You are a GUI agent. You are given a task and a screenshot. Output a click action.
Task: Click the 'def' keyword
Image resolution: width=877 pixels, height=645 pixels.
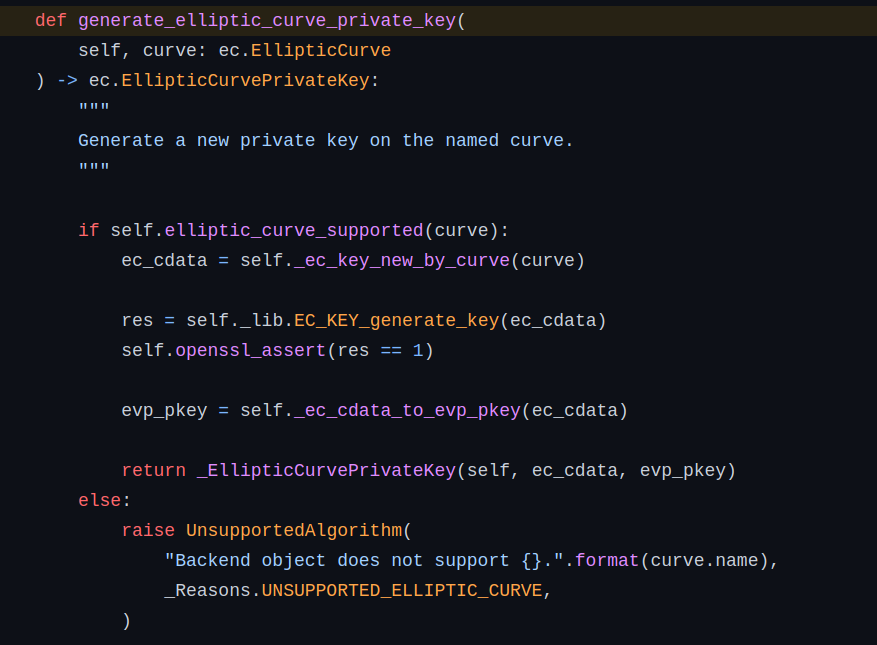coord(51,21)
